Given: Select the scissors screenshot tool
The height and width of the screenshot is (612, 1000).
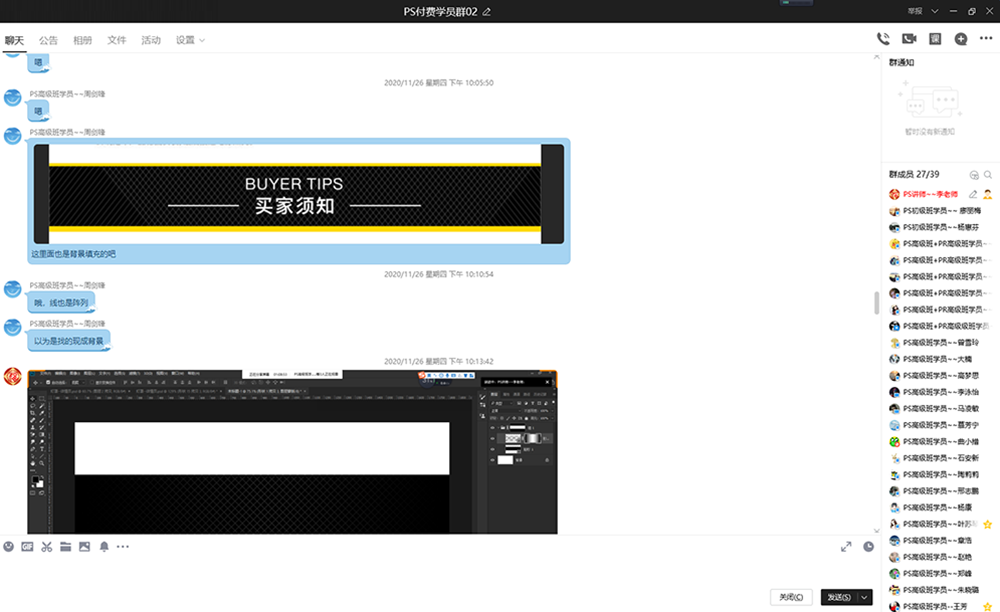Looking at the screenshot, I should click(46, 547).
